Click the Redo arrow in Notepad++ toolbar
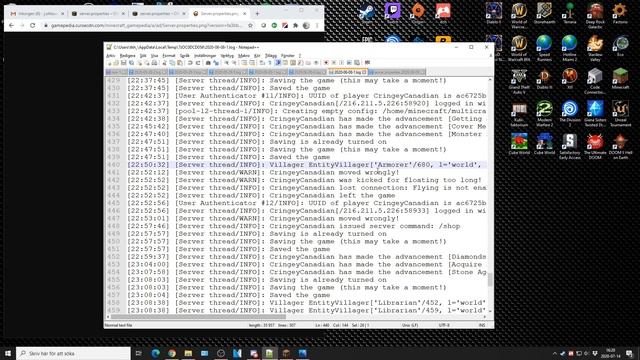640x360 pixels. [198, 63]
